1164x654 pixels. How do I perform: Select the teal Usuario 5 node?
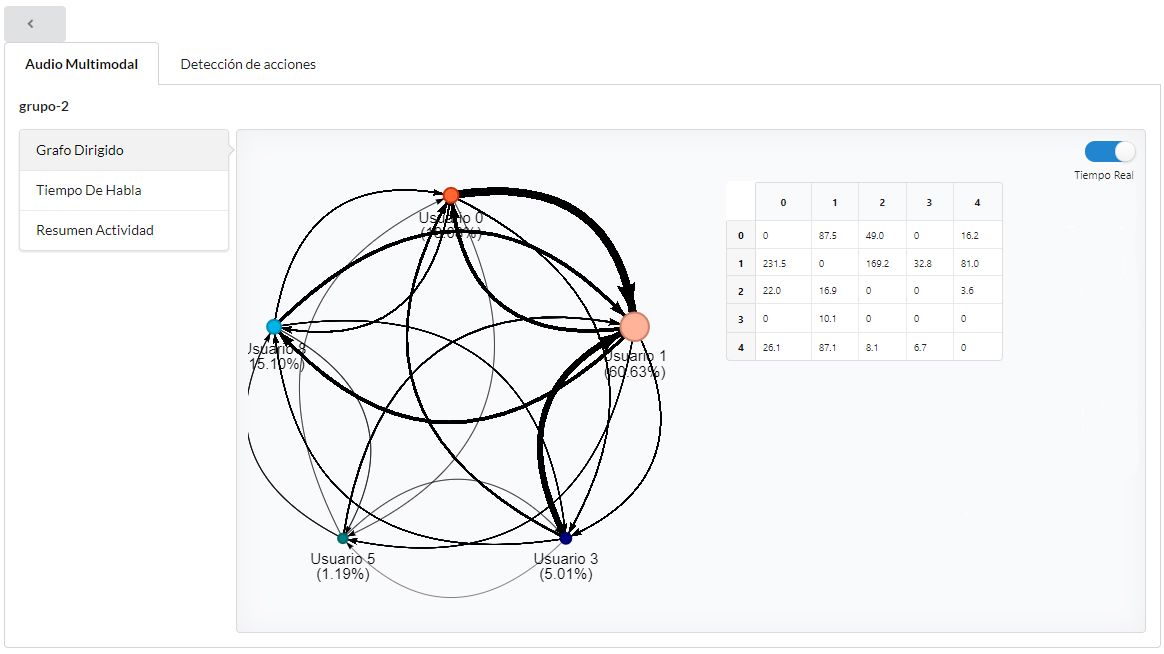[343, 538]
